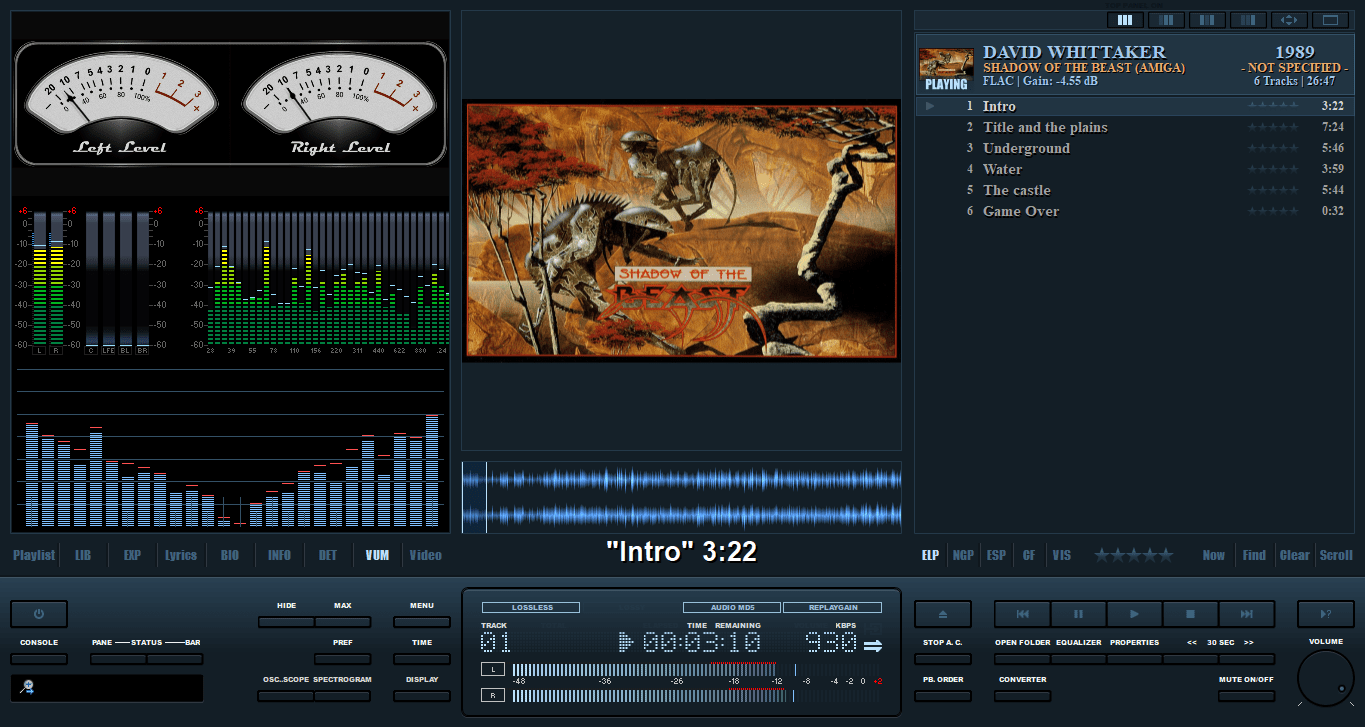The width and height of the screenshot is (1365, 727).
Task: Click the waveform seekbar
Action: (681, 497)
